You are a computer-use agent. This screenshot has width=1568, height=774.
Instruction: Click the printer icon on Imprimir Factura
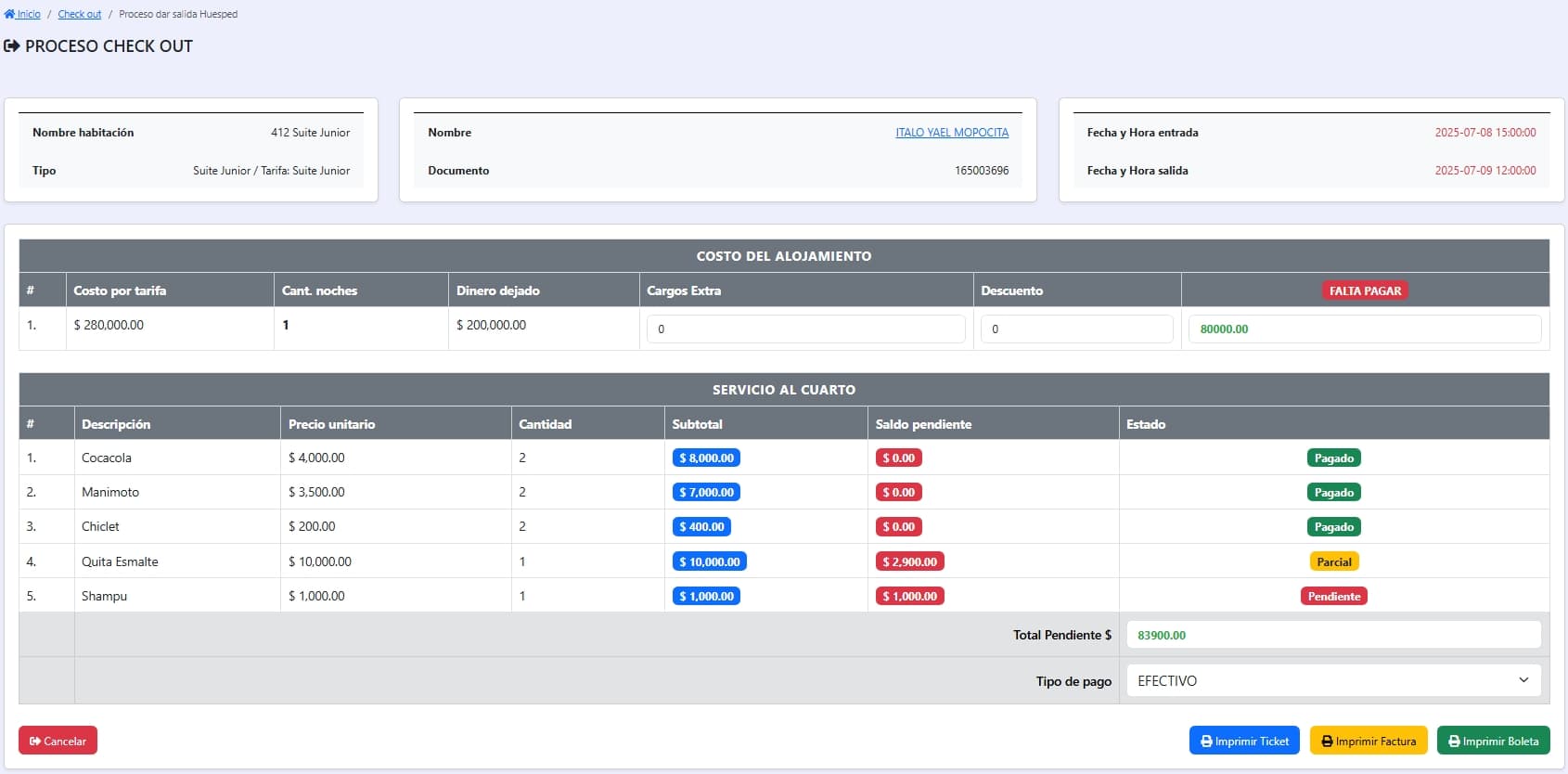pos(1328,742)
